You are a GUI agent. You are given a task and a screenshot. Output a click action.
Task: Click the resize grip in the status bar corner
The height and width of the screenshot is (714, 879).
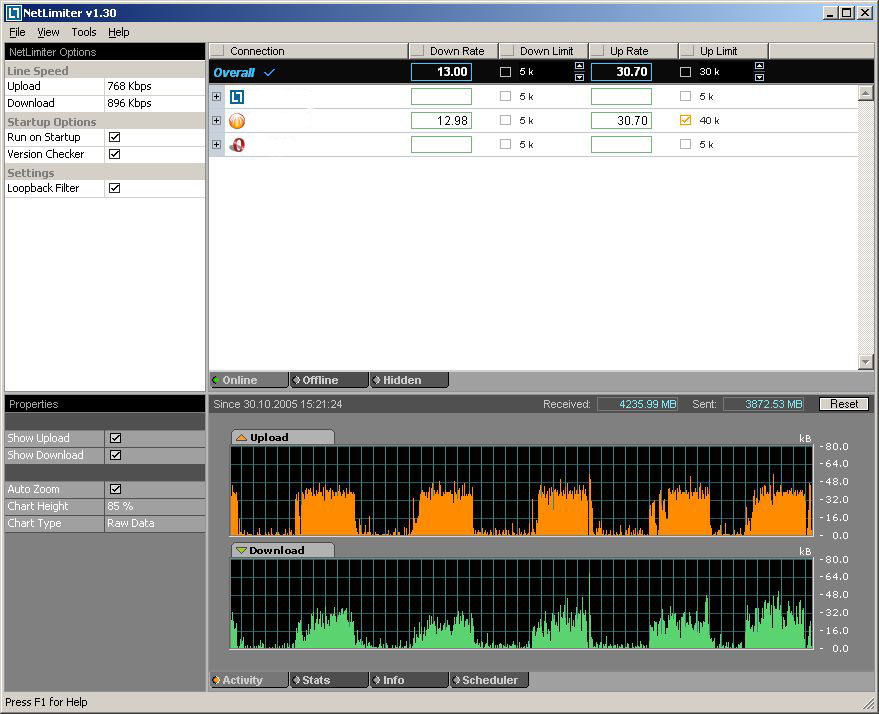(x=868, y=704)
